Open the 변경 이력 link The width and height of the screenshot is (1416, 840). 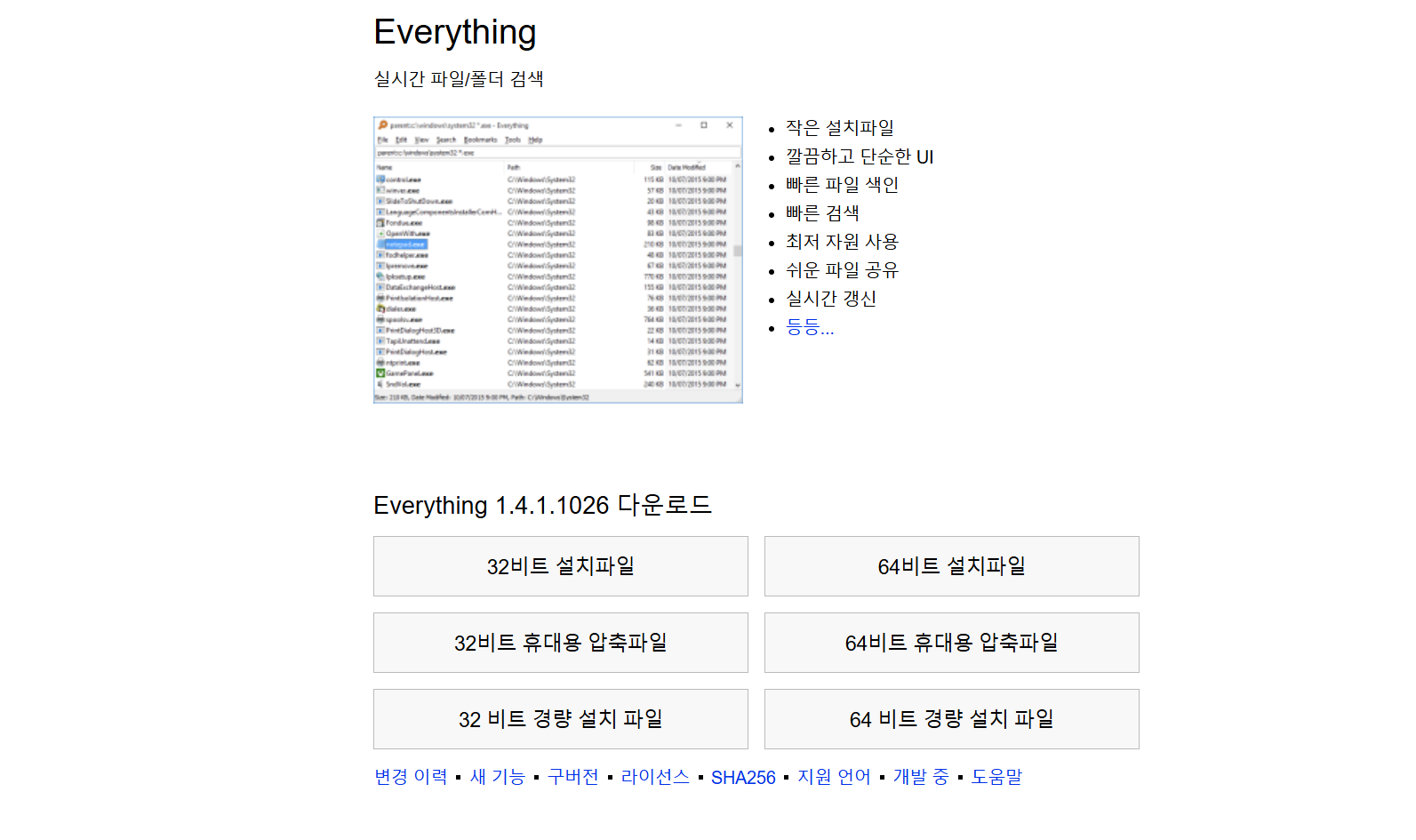coord(411,777)
